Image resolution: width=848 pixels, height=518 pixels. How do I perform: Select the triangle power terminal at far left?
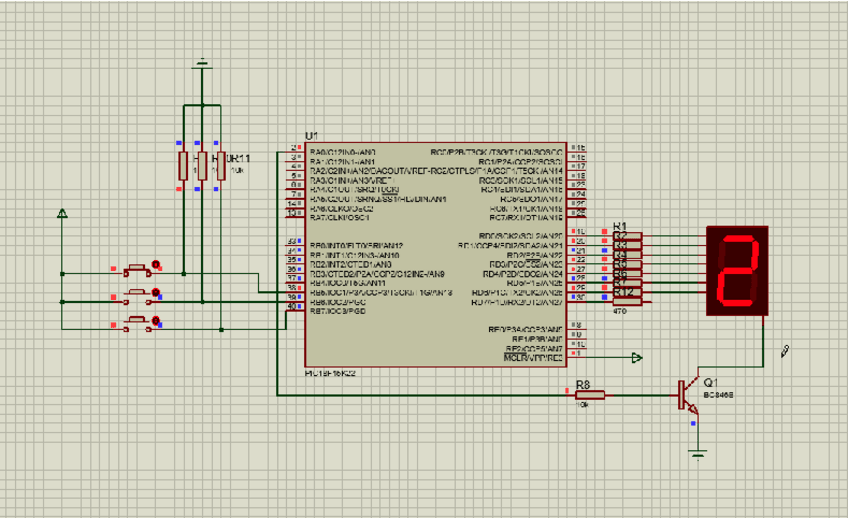coord(62,213)
